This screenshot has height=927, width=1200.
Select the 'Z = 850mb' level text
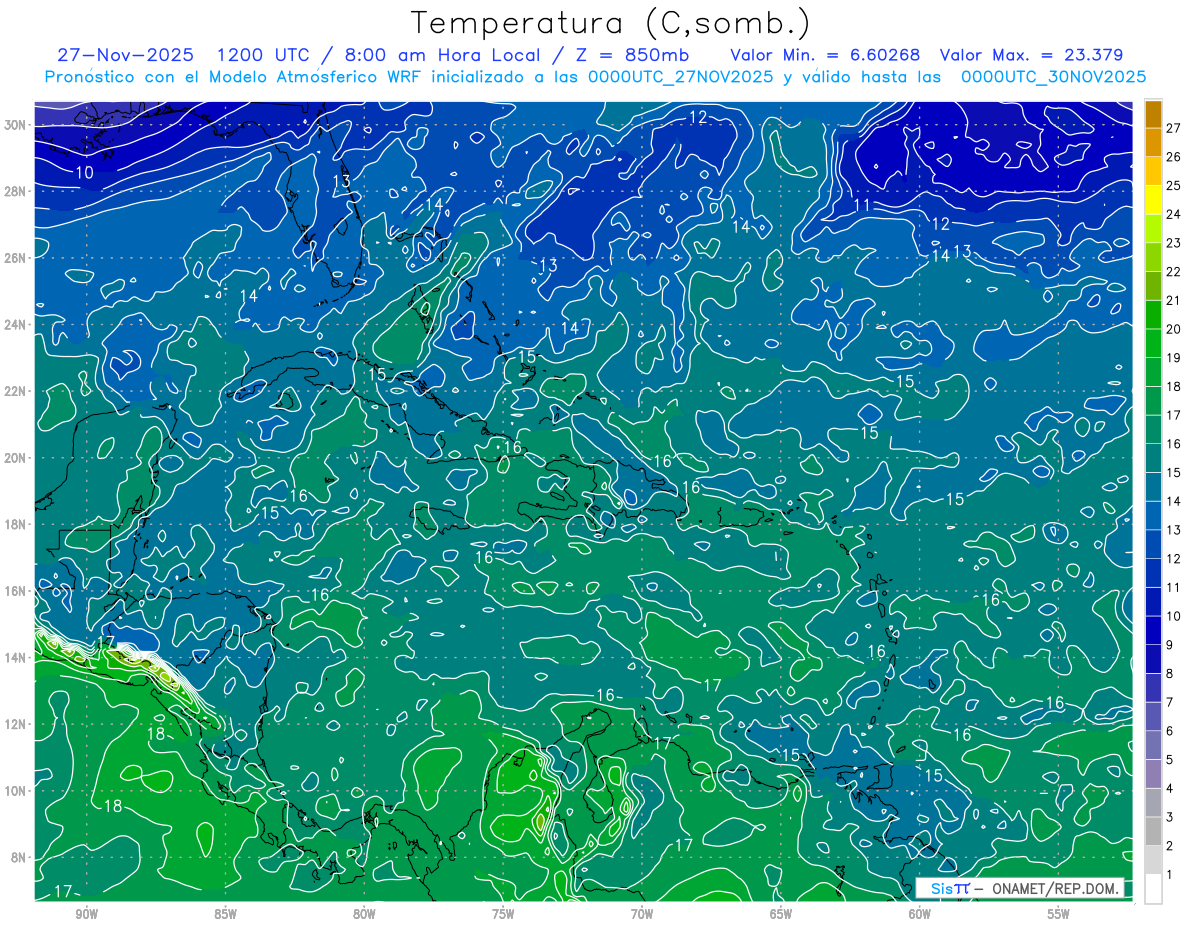tap(633, 55)
